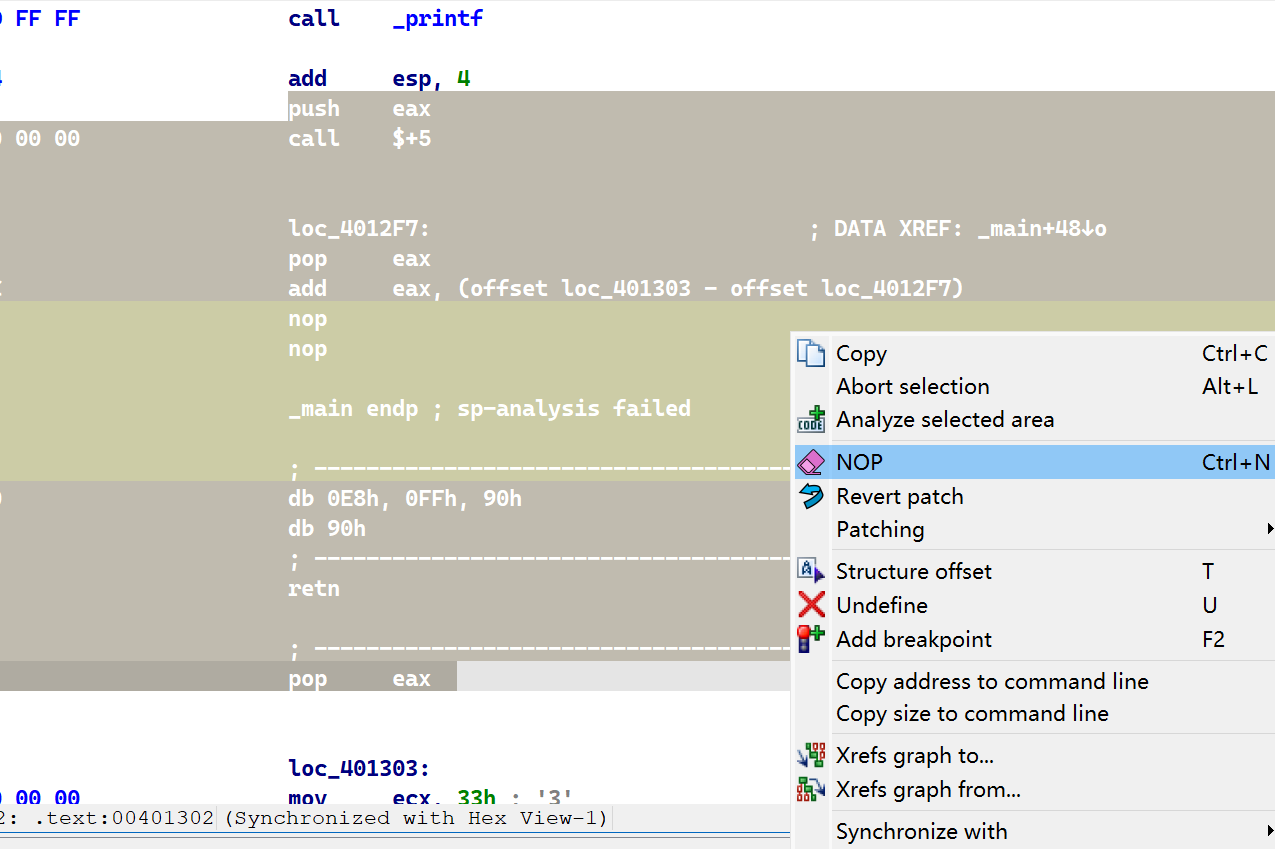Click the _printf call target
1275x849 pixels.
click(x=437, y=19)
